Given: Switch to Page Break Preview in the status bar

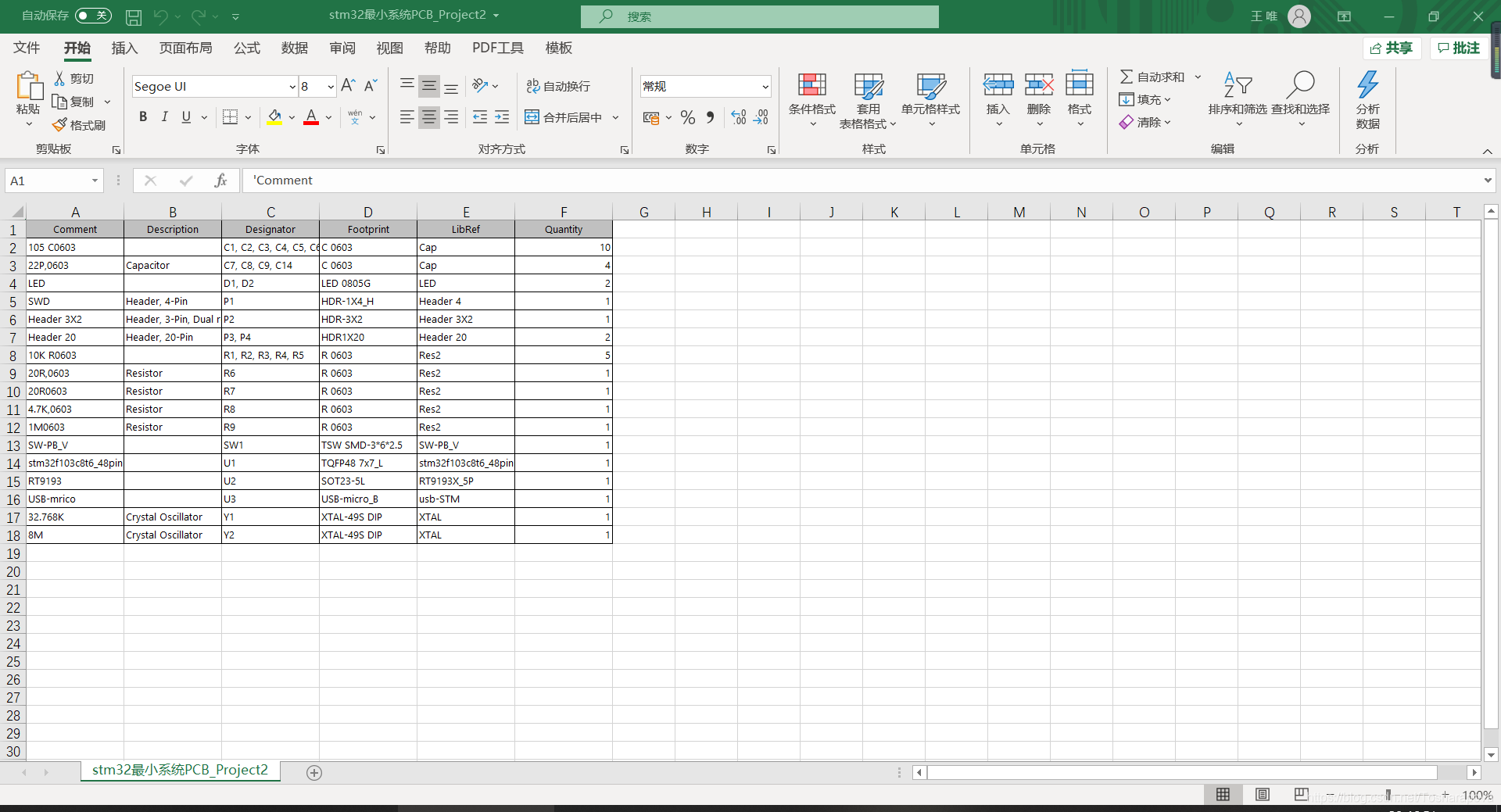Looking at the screenshot, I should point(1301,794).
